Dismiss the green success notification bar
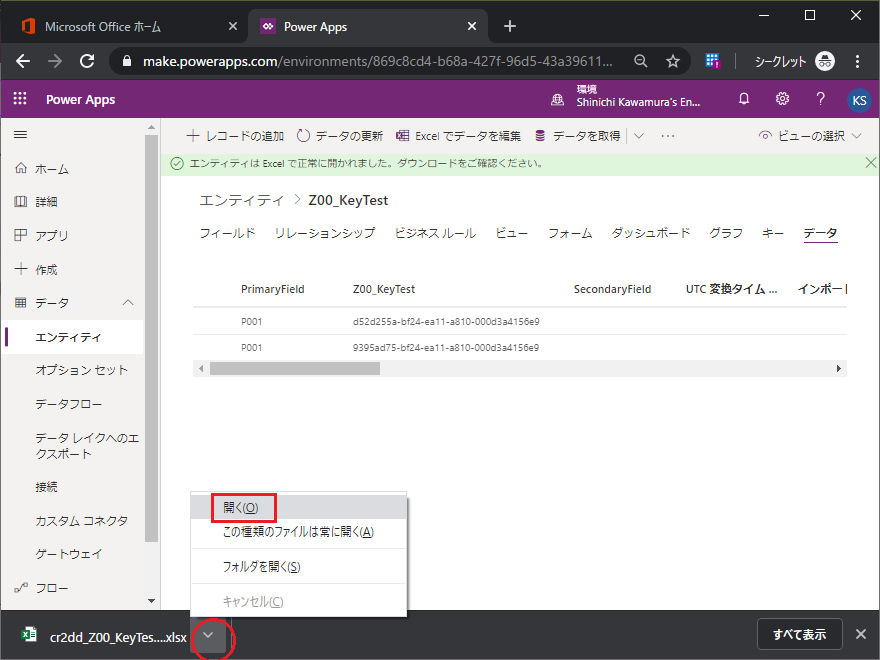This screenshot has height=660, width=880. (x=870, y=163)
